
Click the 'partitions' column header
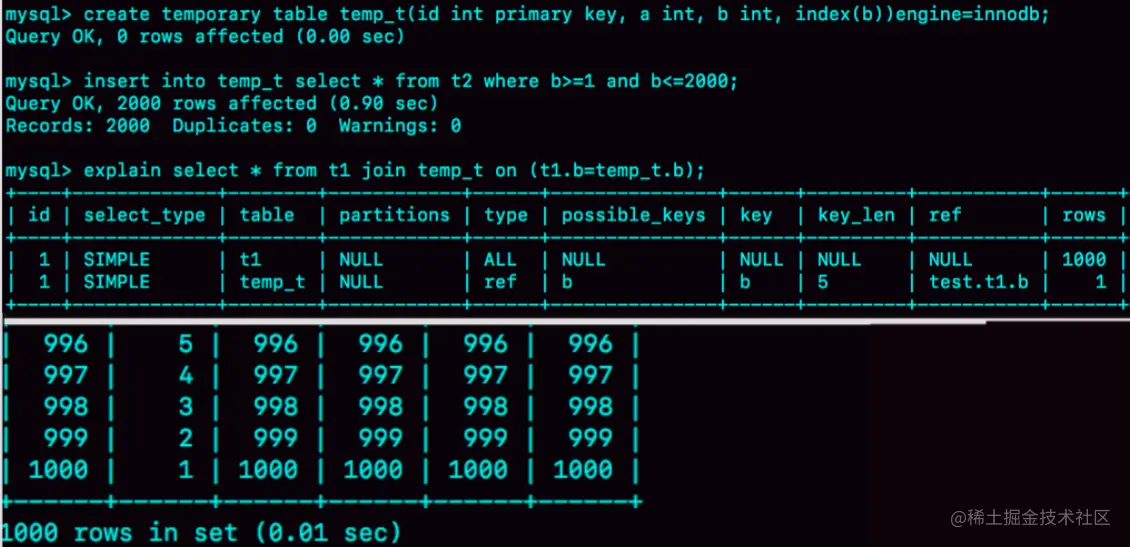(394, 215)
